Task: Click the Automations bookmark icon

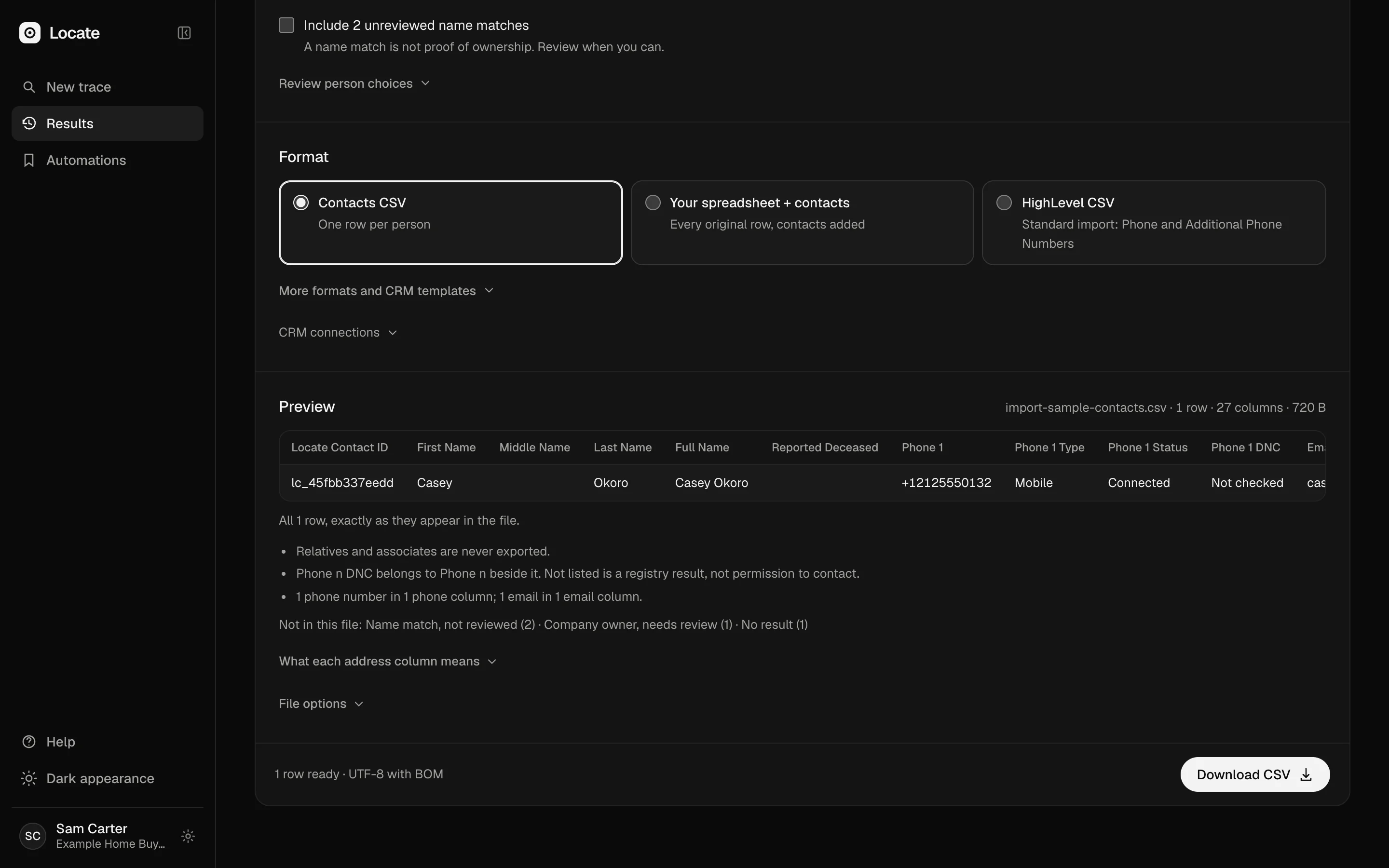Action: click(29, 160)
